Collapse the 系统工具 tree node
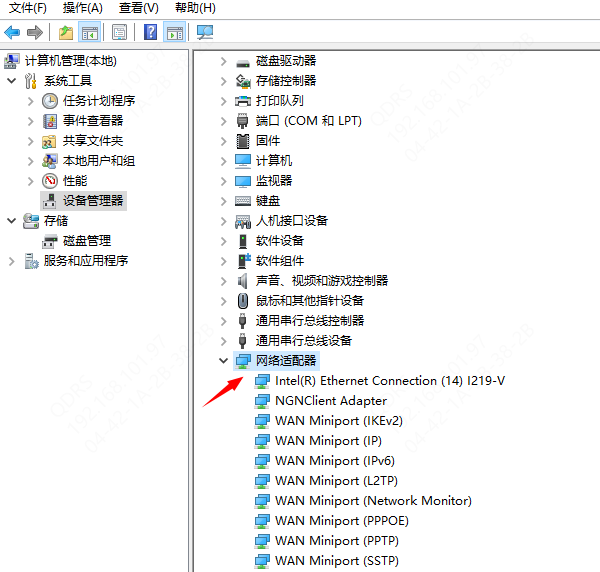Screen dimensions: 600x572 coord(11,81)
